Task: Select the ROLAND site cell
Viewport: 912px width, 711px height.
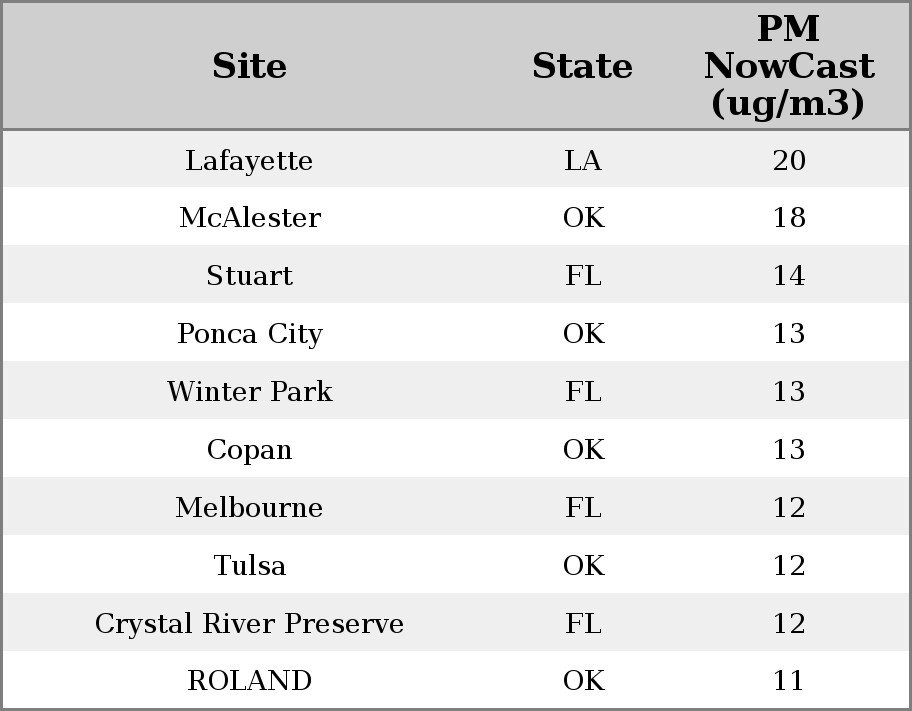Action: pyautogui.click(x=249, y=681)
